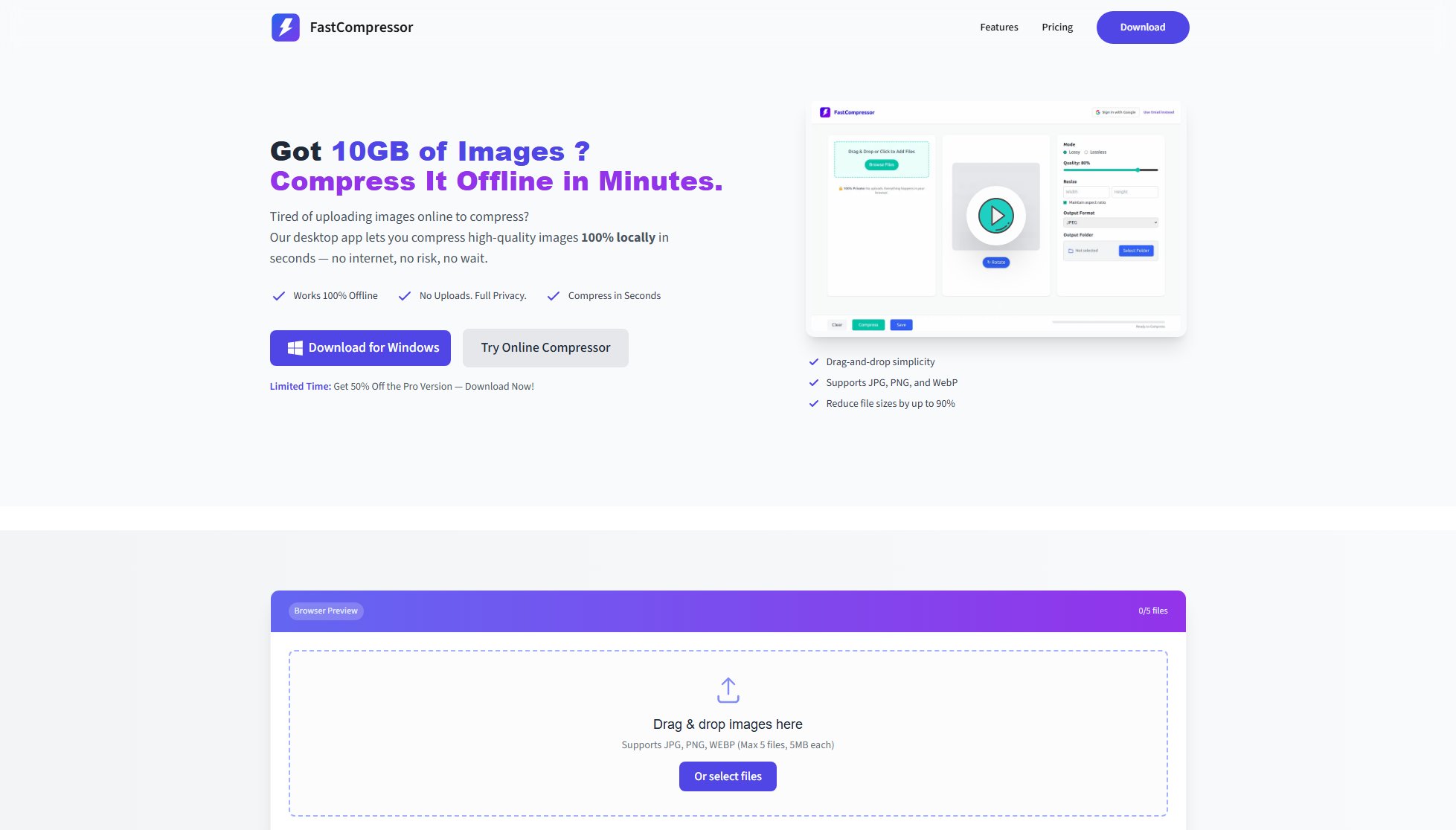Open the JPEG Output Format dropdown
1456x830 pixels.
[x=1111, y=222]
